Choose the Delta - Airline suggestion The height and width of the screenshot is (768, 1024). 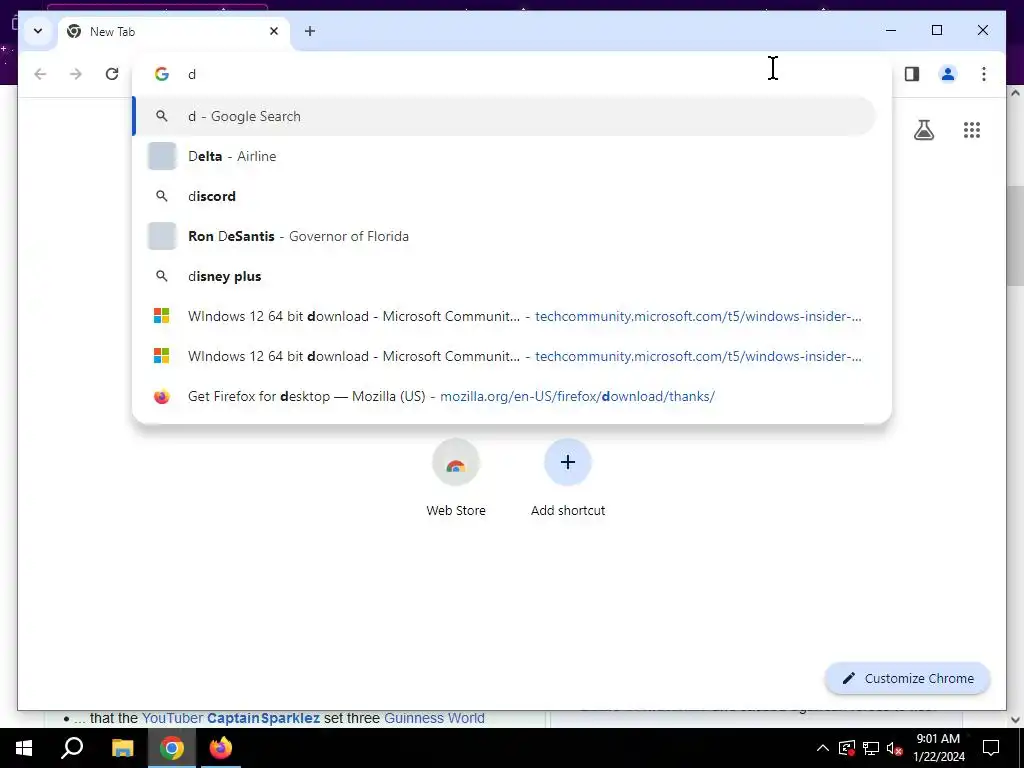(x=504, y=156)
